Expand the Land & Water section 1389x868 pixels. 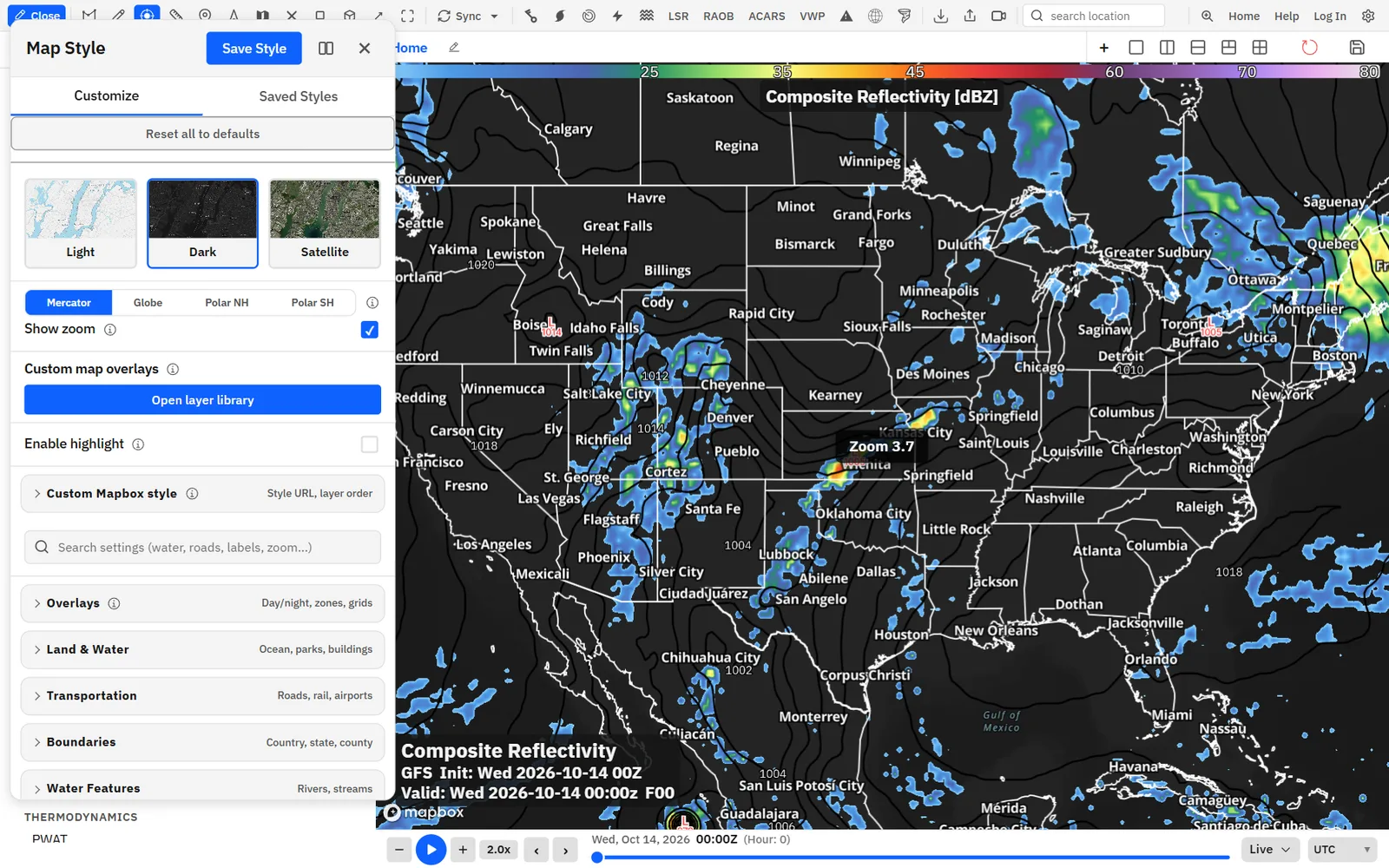(202, 649)
